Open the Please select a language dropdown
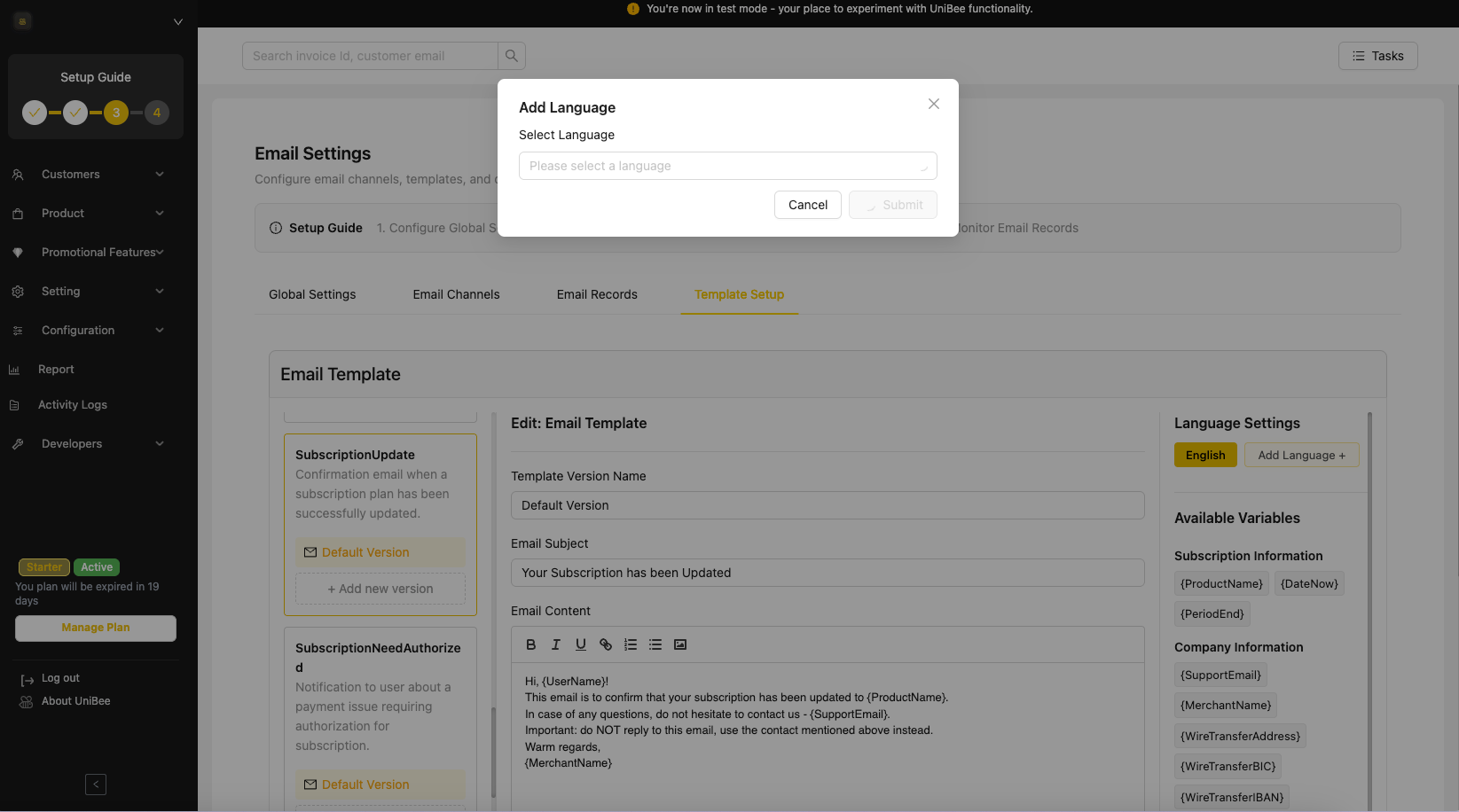 click(x=727, y=166)
